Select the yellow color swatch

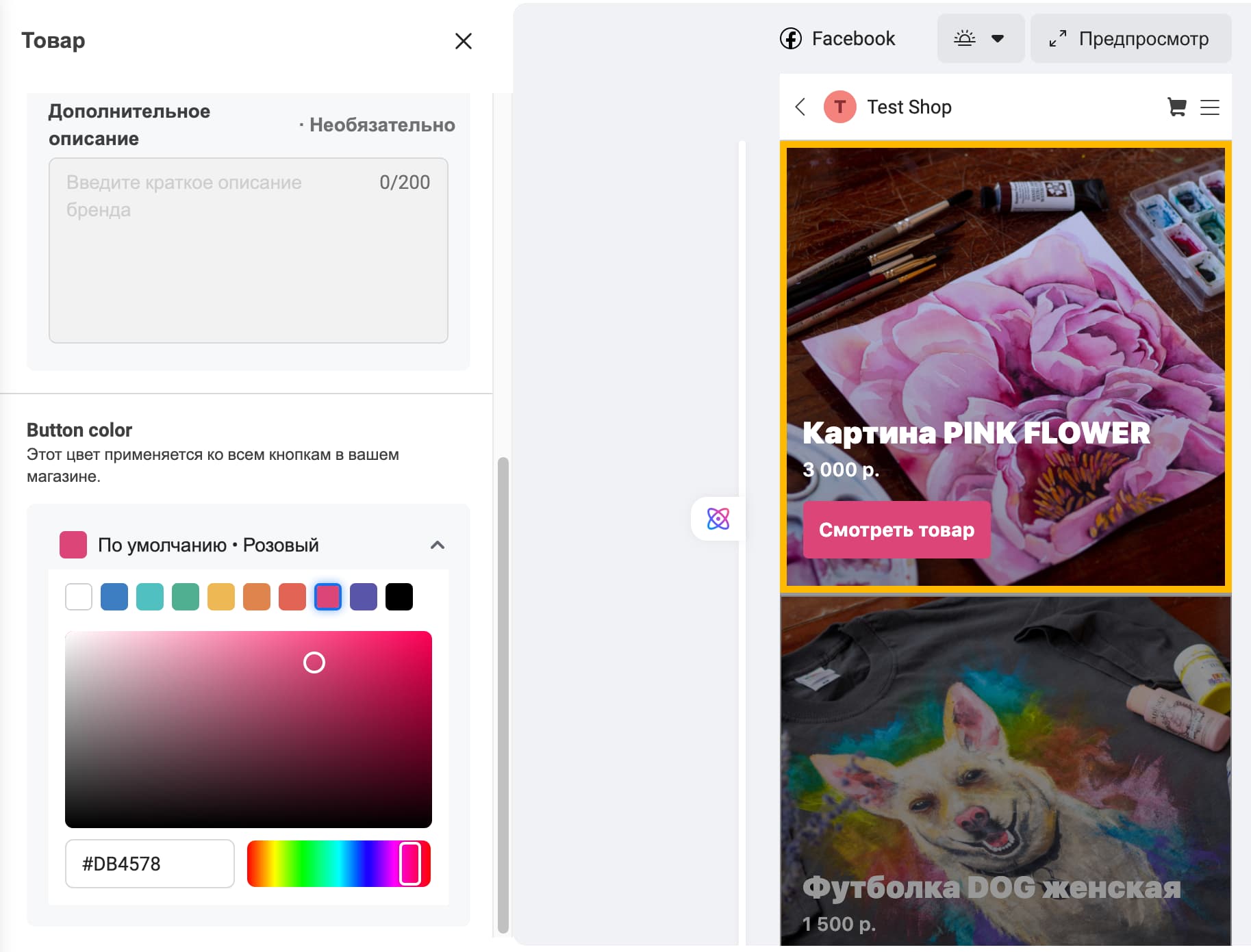pyautogui.click(x=221, y=597)
